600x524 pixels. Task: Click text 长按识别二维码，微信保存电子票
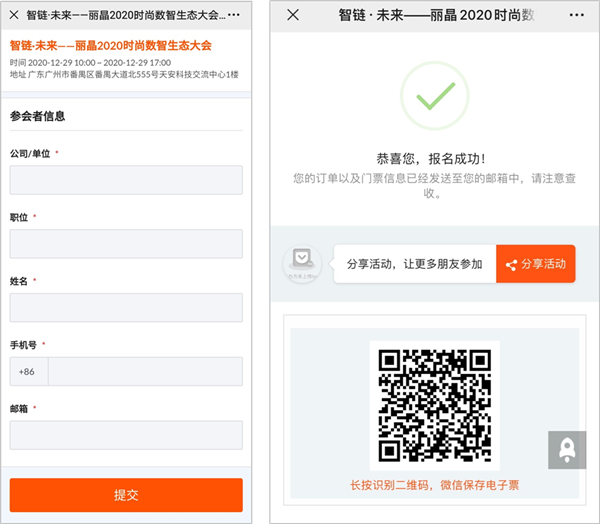[x=435, y=485]
